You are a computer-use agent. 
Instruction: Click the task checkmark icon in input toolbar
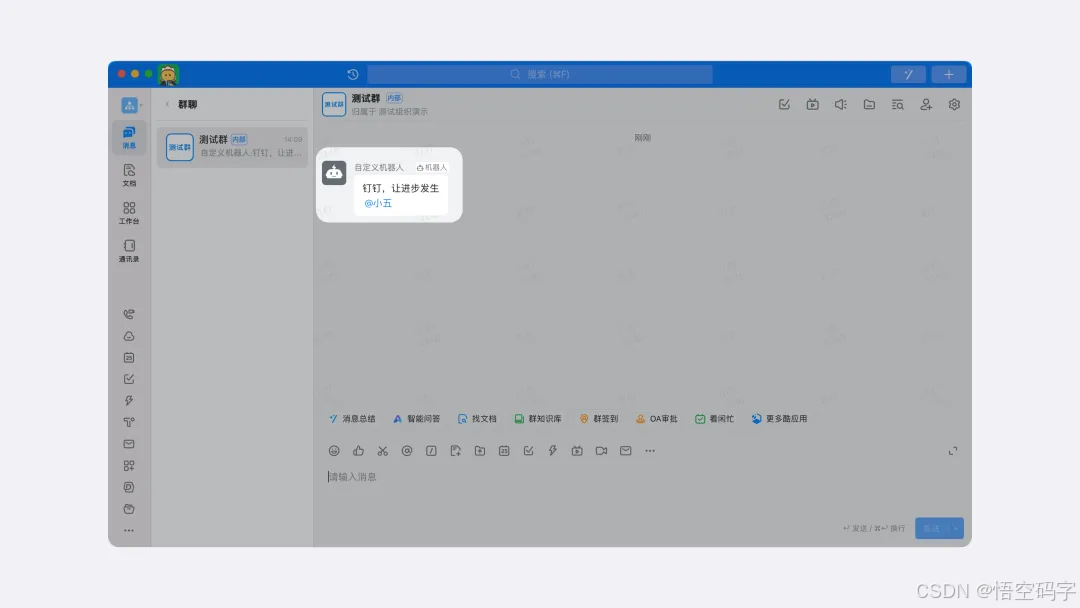[x=528, y=451]
